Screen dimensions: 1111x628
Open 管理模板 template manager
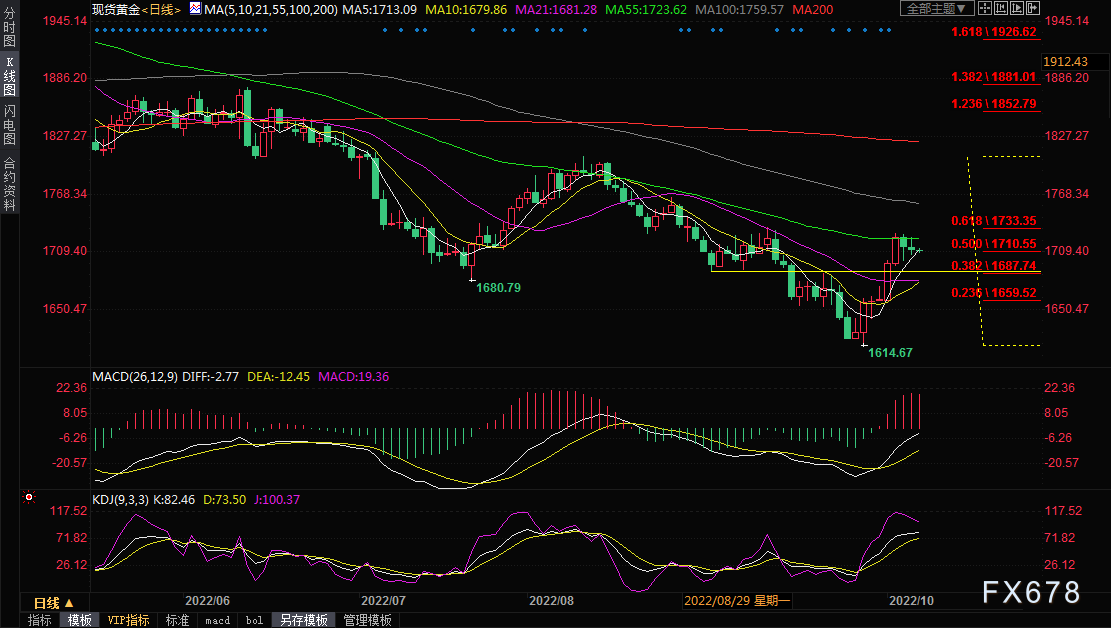point(367,620)
